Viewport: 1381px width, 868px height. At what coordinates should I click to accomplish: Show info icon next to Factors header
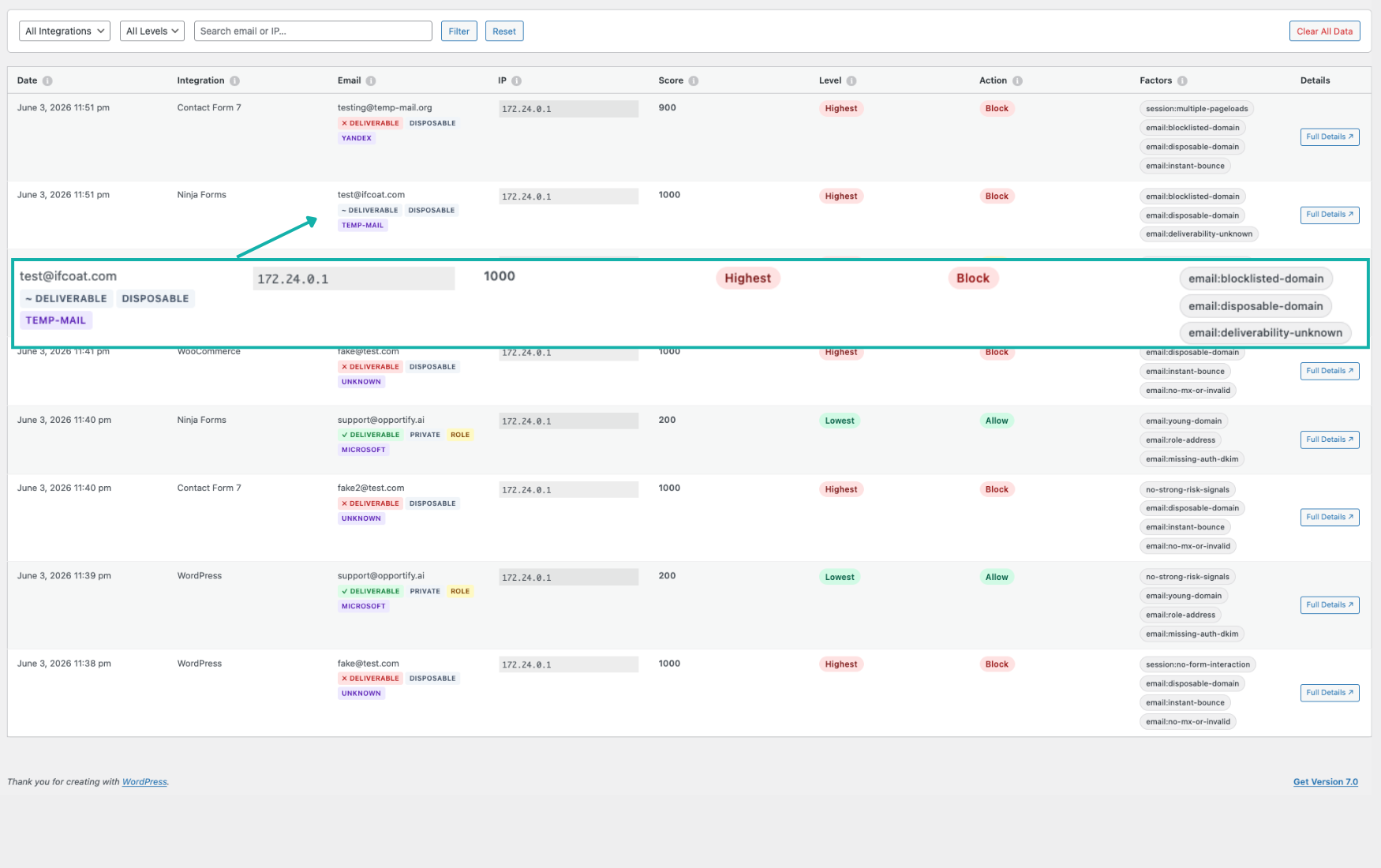pyautogui.click(x=1182, y=80)
